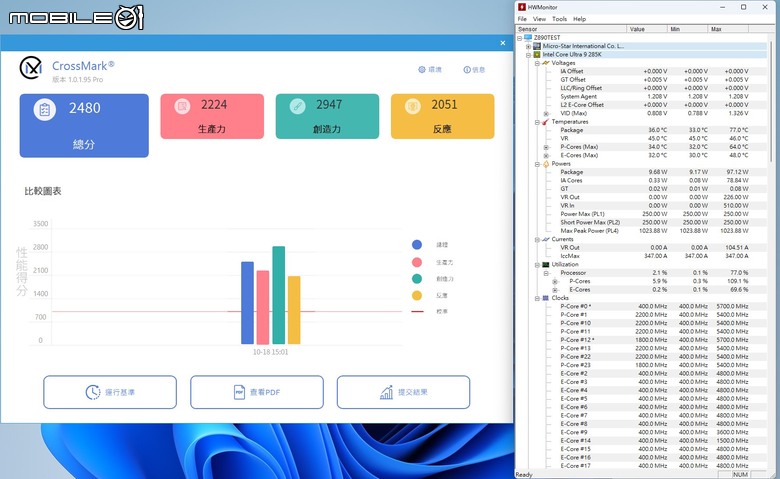Click the blue legend dot in the comparison chart
Screen dimensions: 780x479
pos(417,245)
